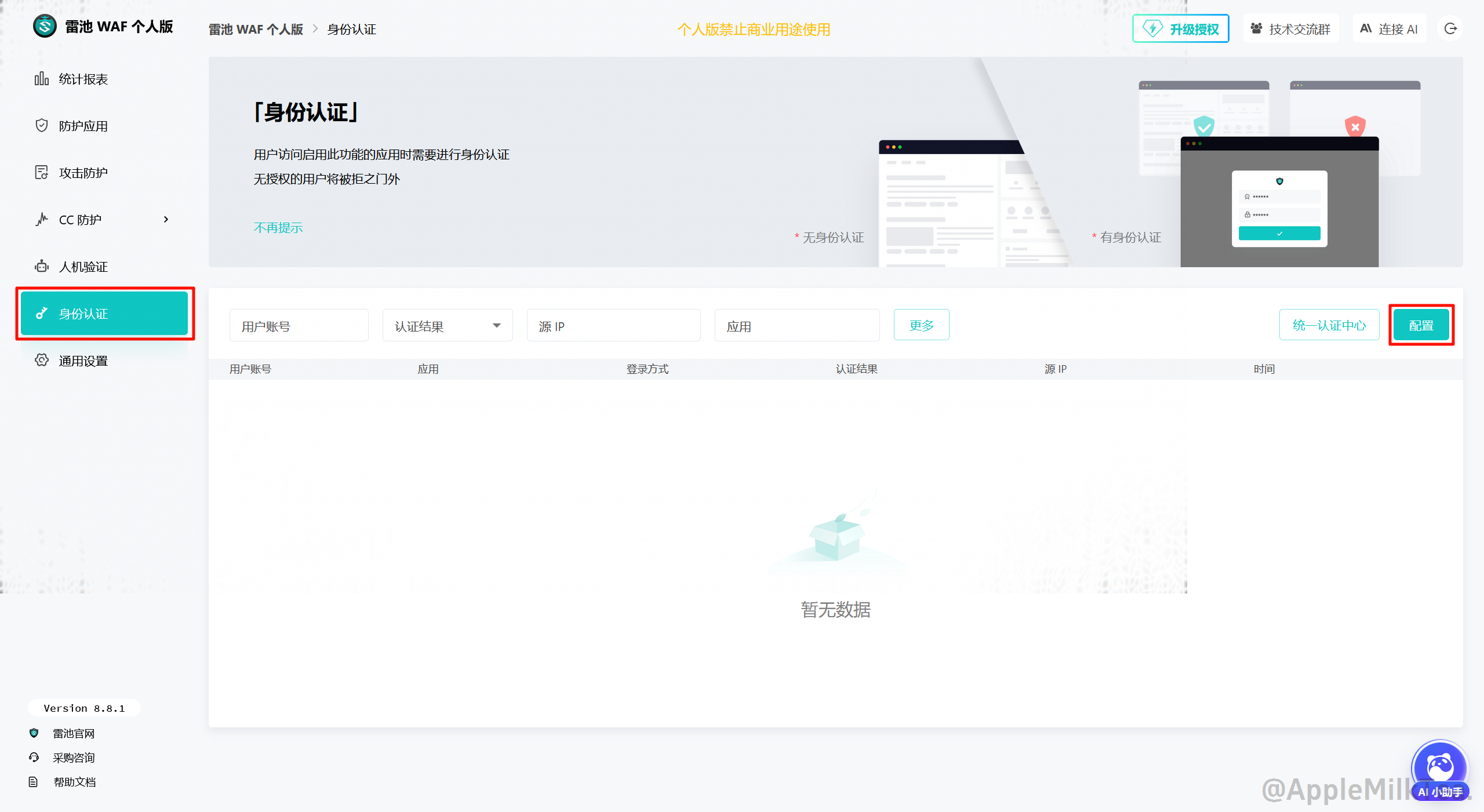Click the 配置 configure button
The height and width of the screenshot is (812, 1484).
1420,326
